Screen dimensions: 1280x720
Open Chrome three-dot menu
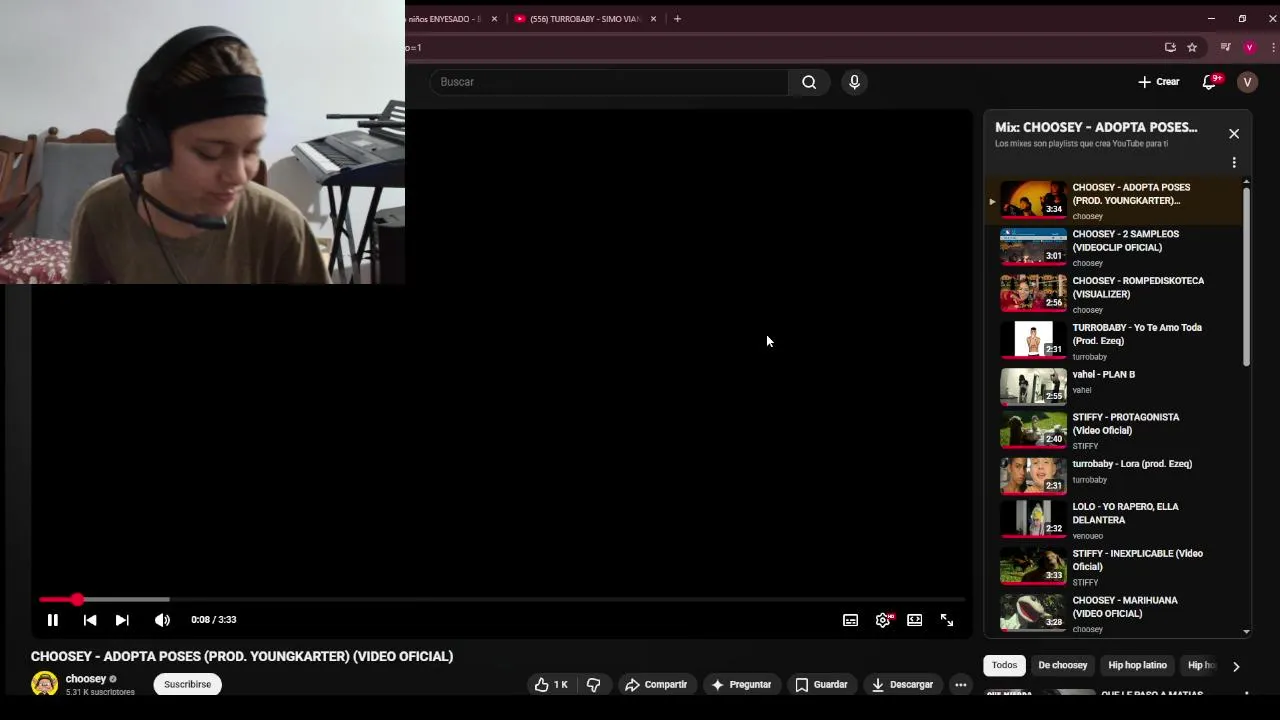coord(1272,47)
